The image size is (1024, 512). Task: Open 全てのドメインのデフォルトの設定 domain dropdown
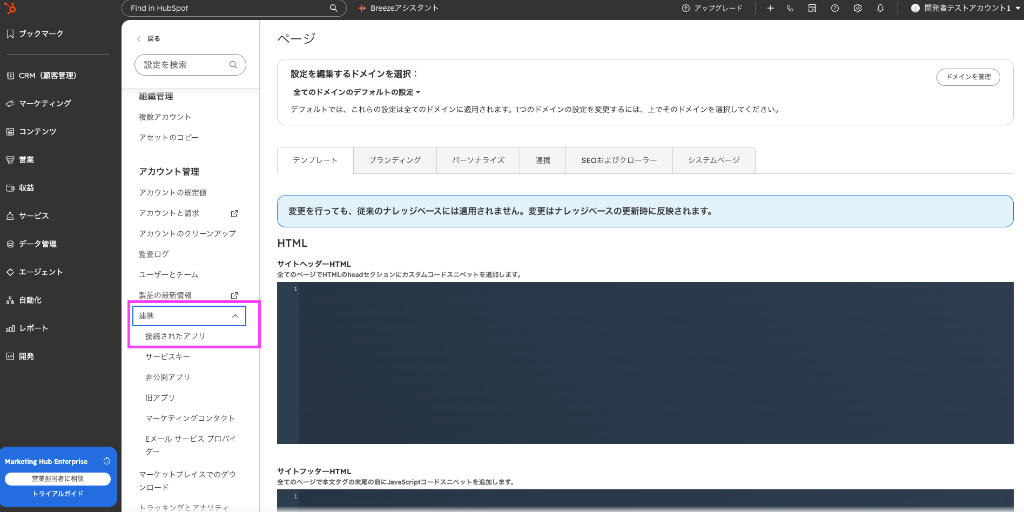357,93
